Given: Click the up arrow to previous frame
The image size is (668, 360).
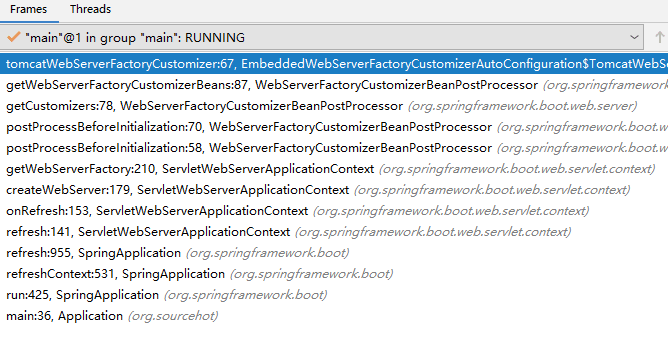Looking at the screenshot, I should coord(659,37).
